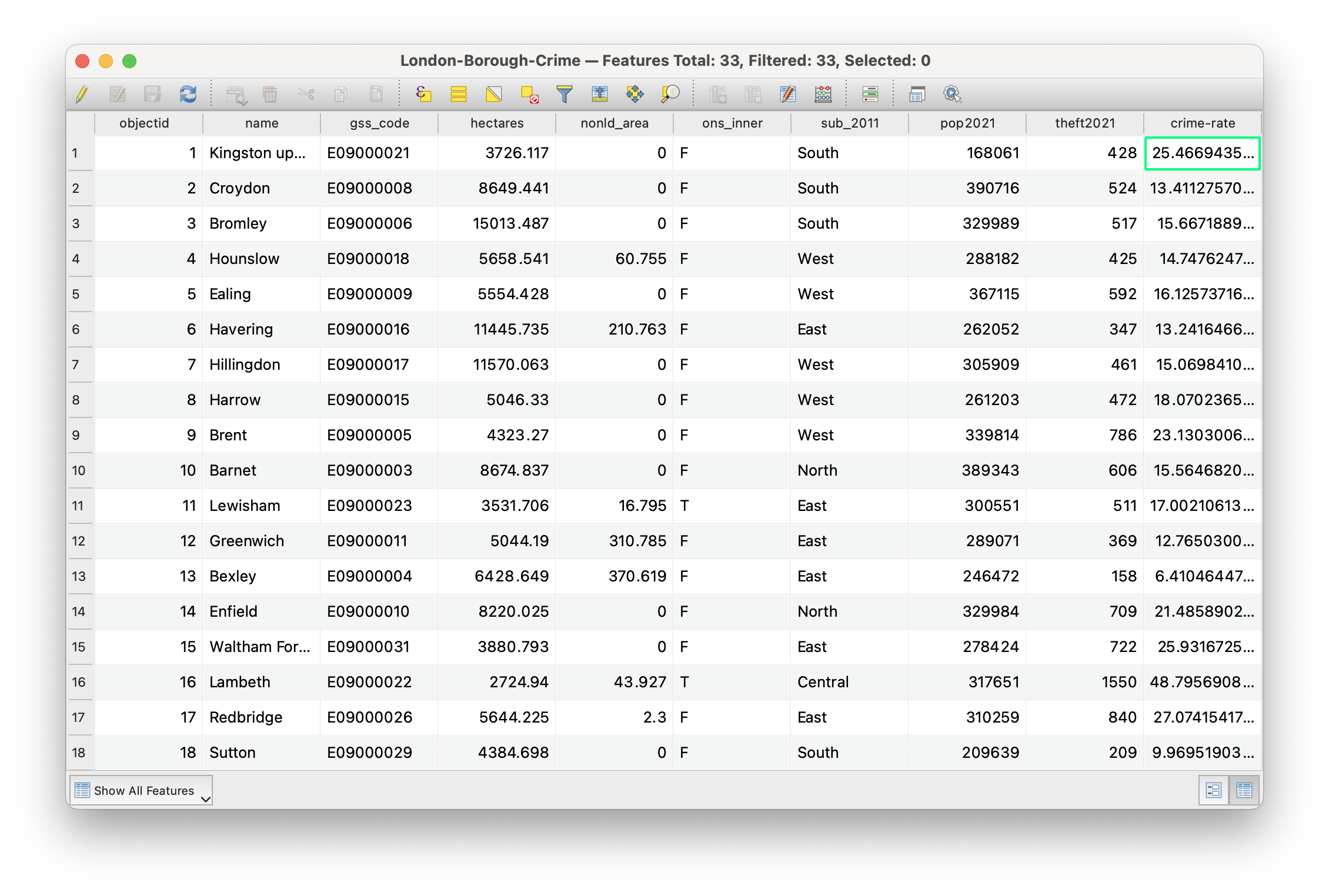Select row 9 via its row number
This screenshot has height=896, width=1329.
point(80,436)
